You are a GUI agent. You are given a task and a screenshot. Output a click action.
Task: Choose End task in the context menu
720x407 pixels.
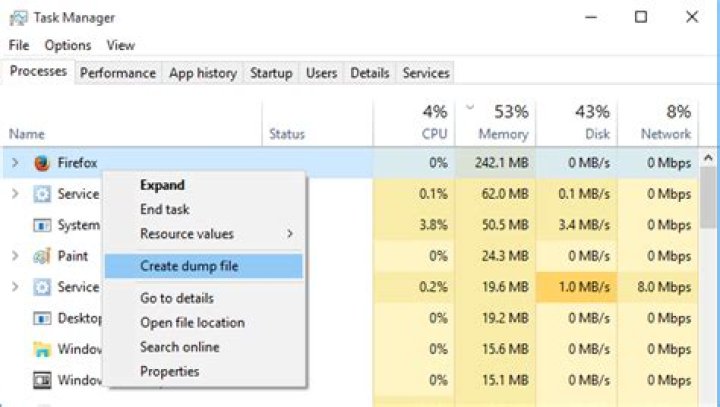coord(164,209)
